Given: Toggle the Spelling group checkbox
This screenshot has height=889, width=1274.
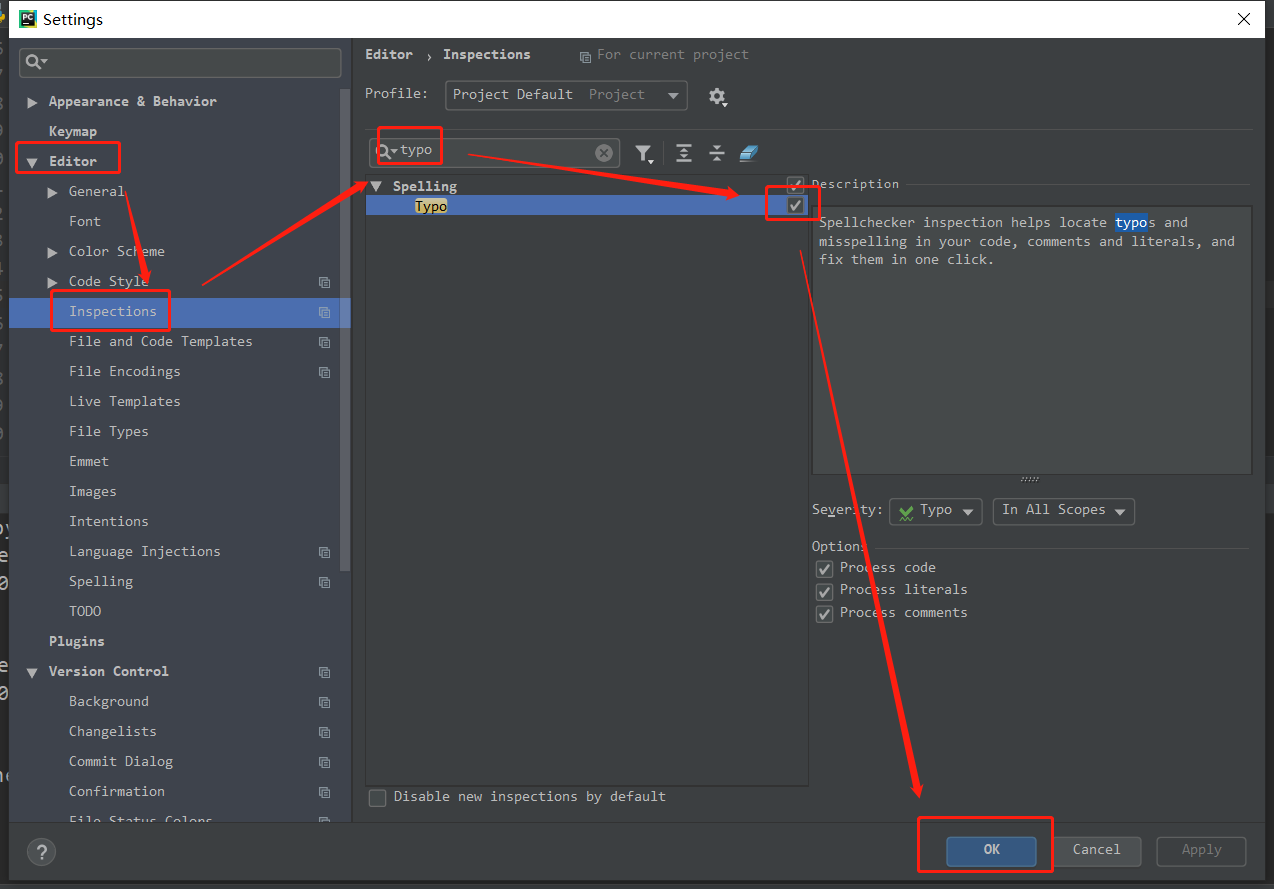Looking at the screenshot, I should pyautogui.click(x=795, y=185).
